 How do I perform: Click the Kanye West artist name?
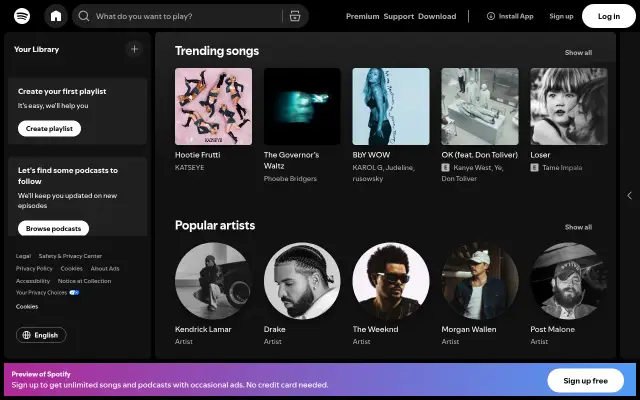pyautogui.click(x=473, y=168)
